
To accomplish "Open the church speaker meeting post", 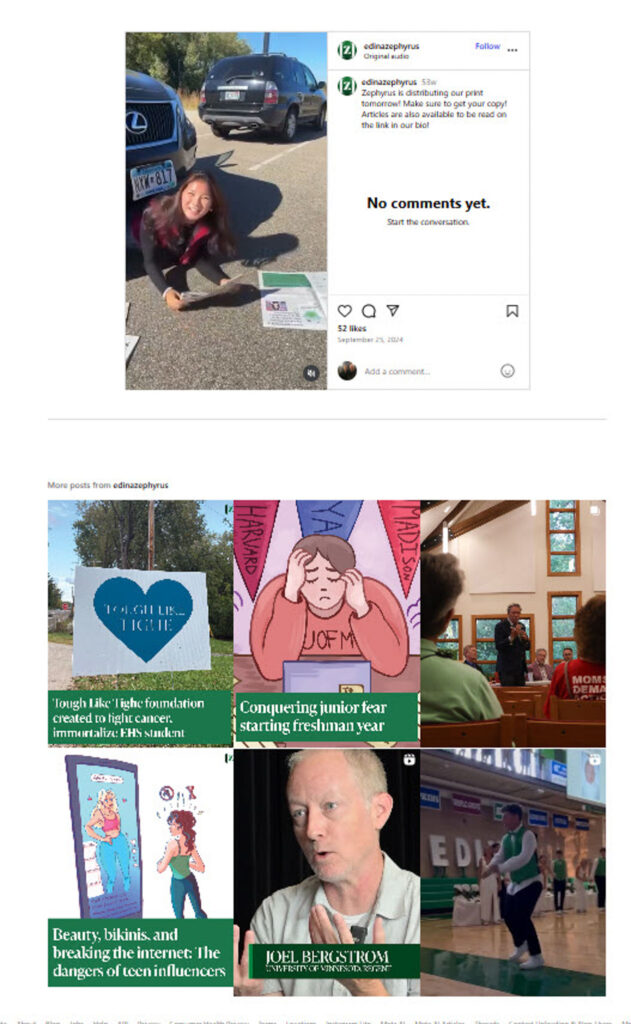I will coord(513,623).
